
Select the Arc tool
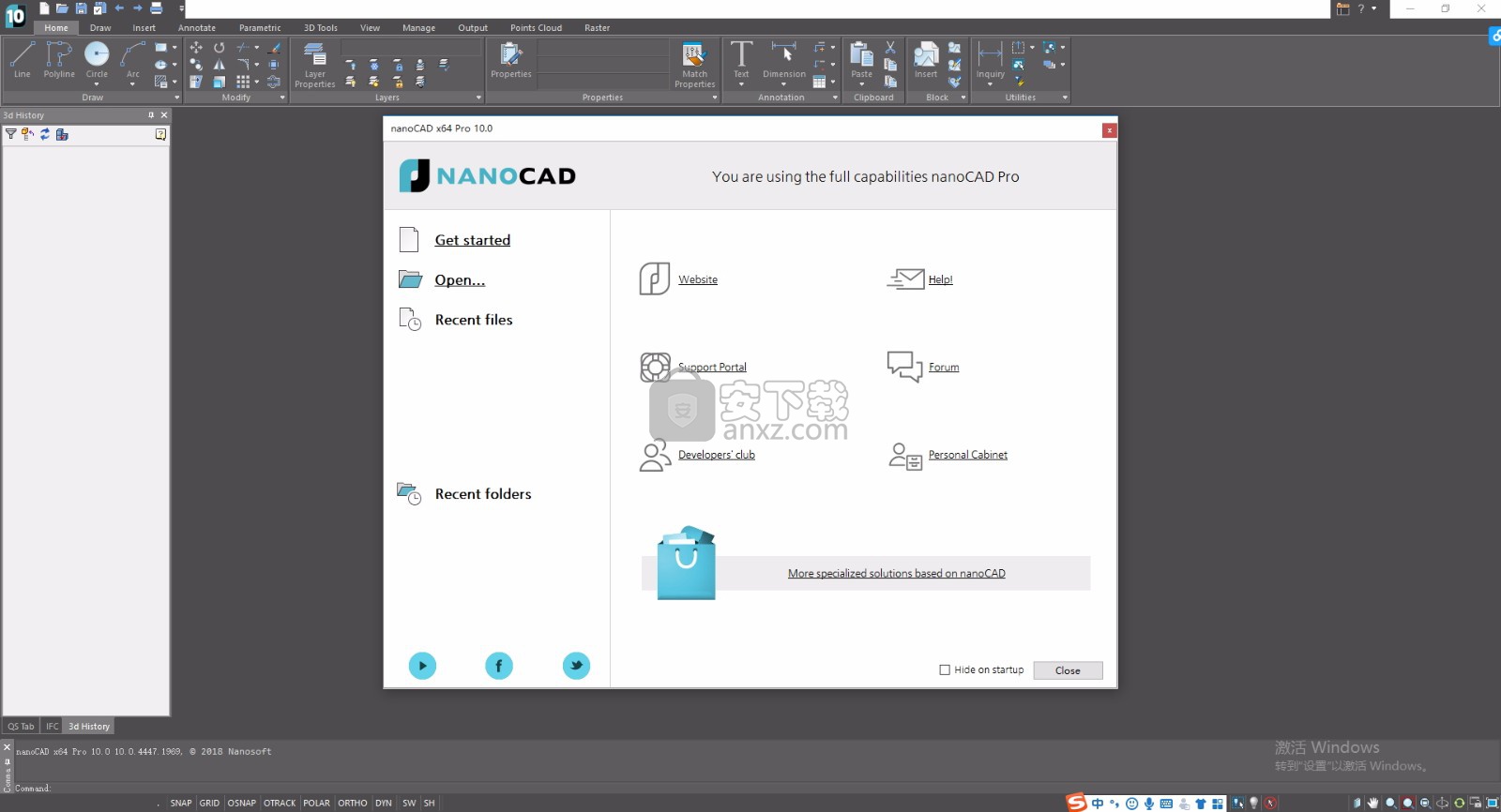(132, 60)
